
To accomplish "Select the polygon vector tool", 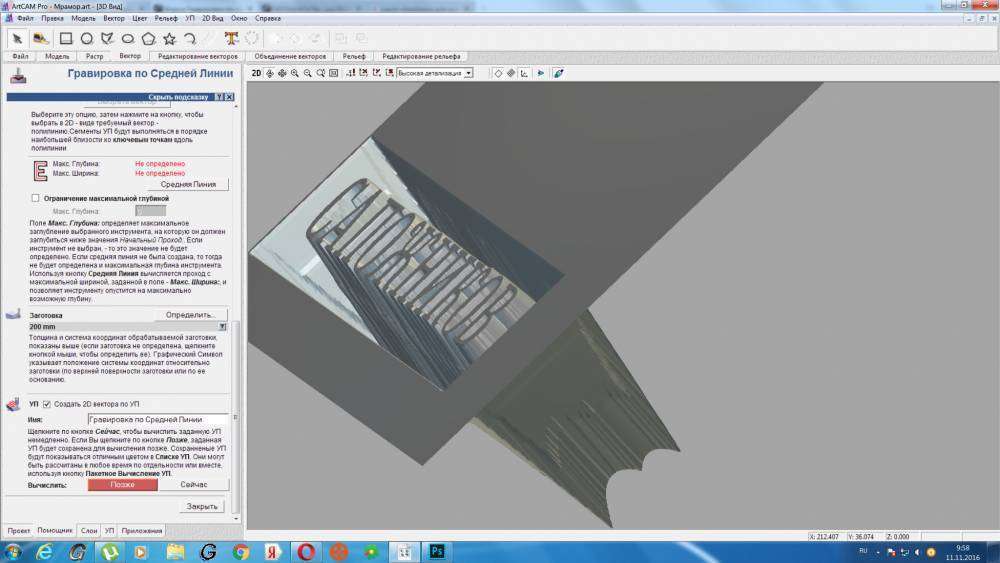I will point(149,38).
